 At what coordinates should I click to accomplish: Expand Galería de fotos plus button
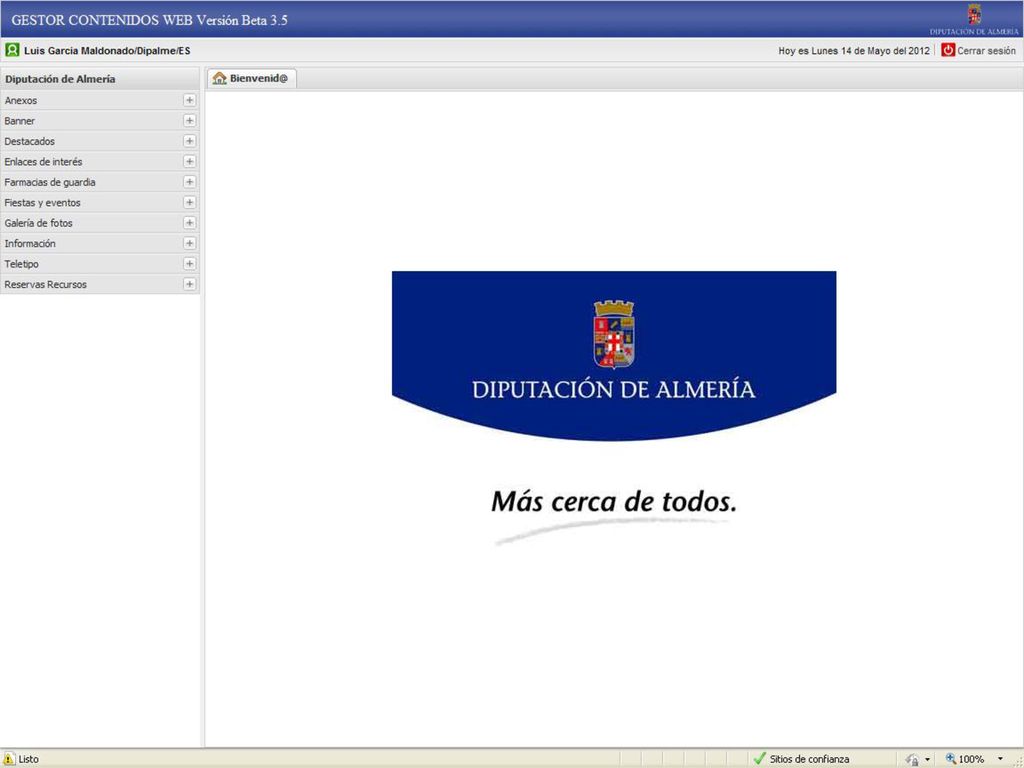coord(189,223)
